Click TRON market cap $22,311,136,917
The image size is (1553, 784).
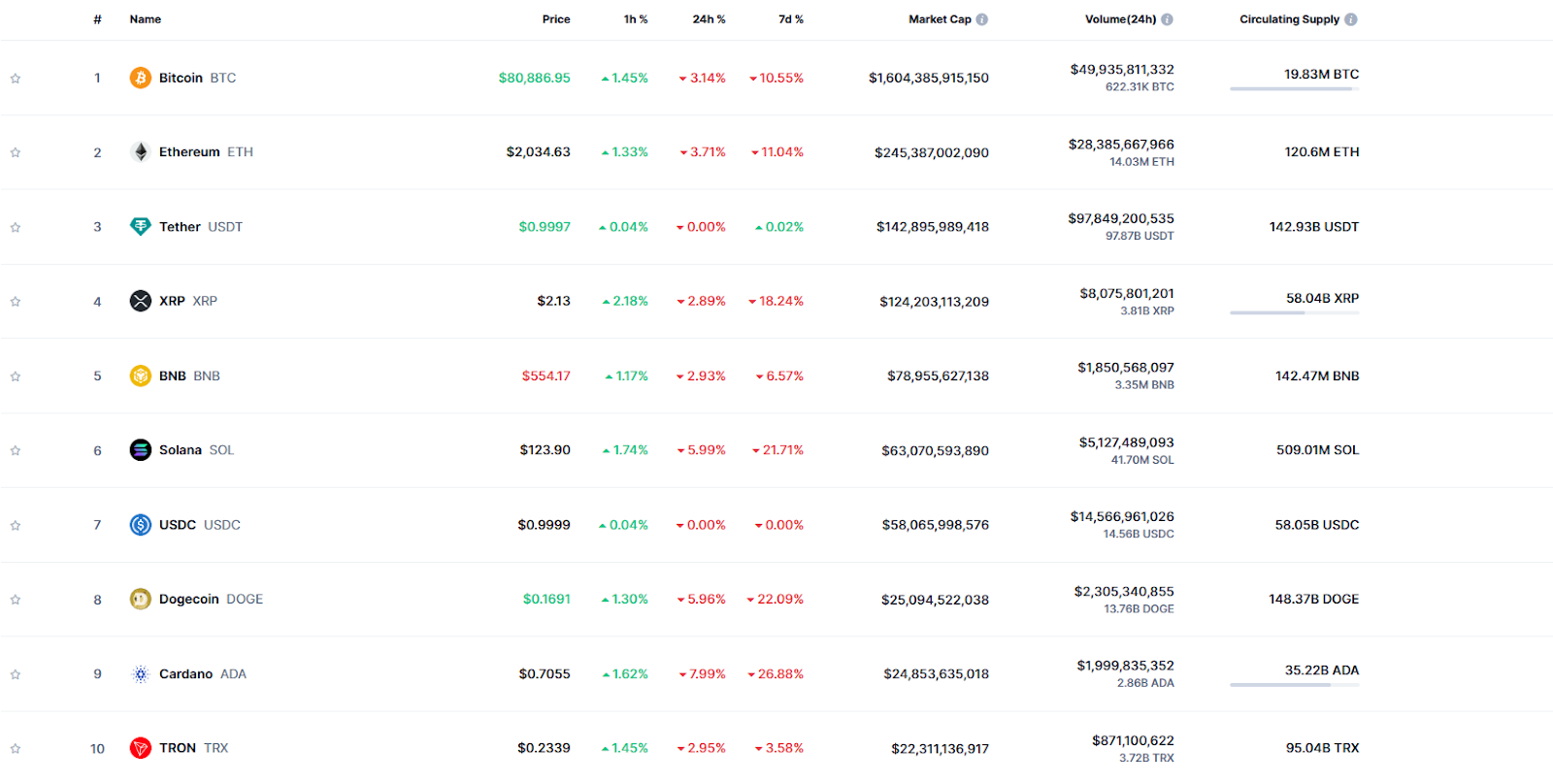(x=941, y=748)
